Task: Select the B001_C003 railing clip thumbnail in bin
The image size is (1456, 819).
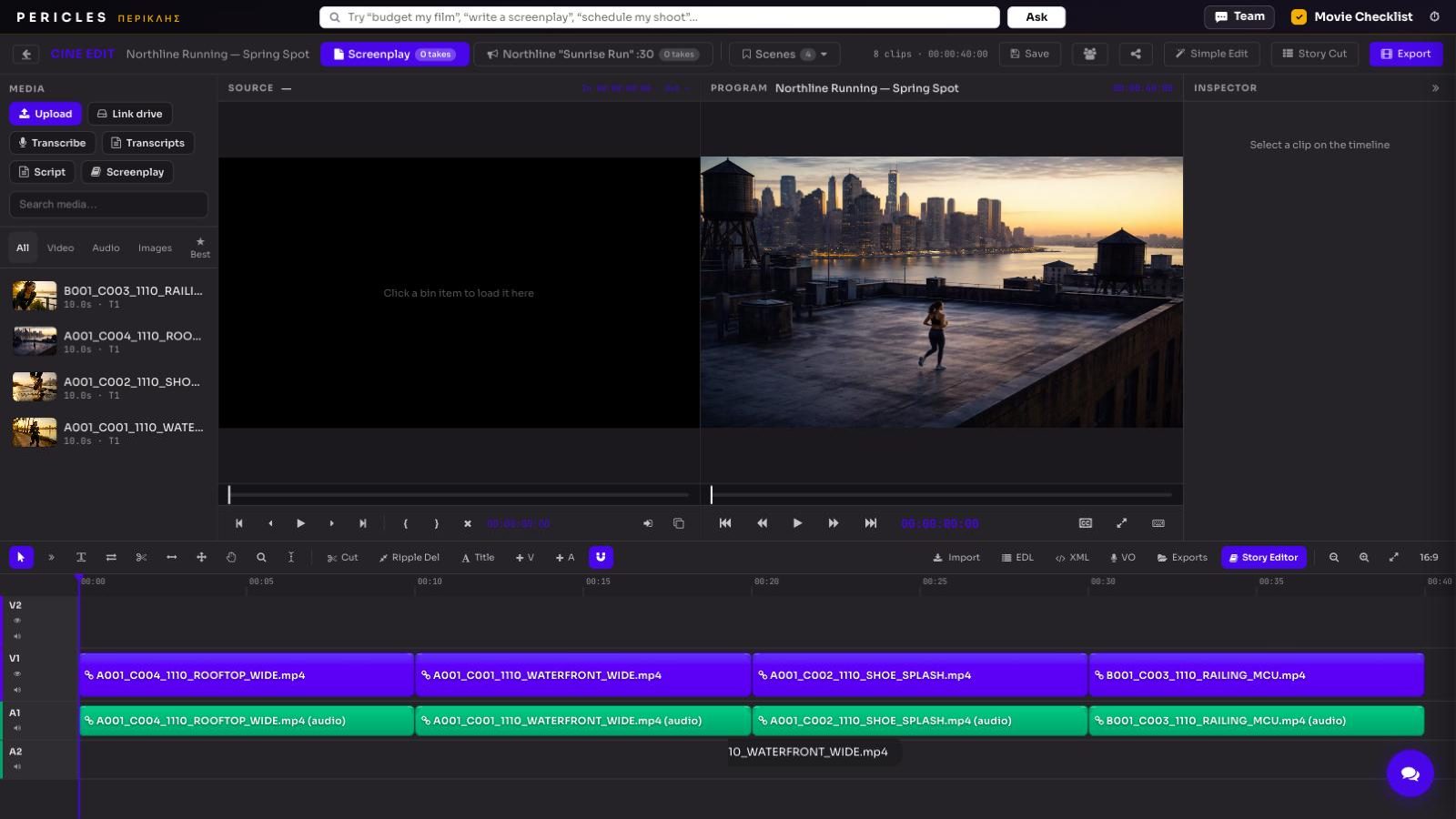Action: point(35,296)
